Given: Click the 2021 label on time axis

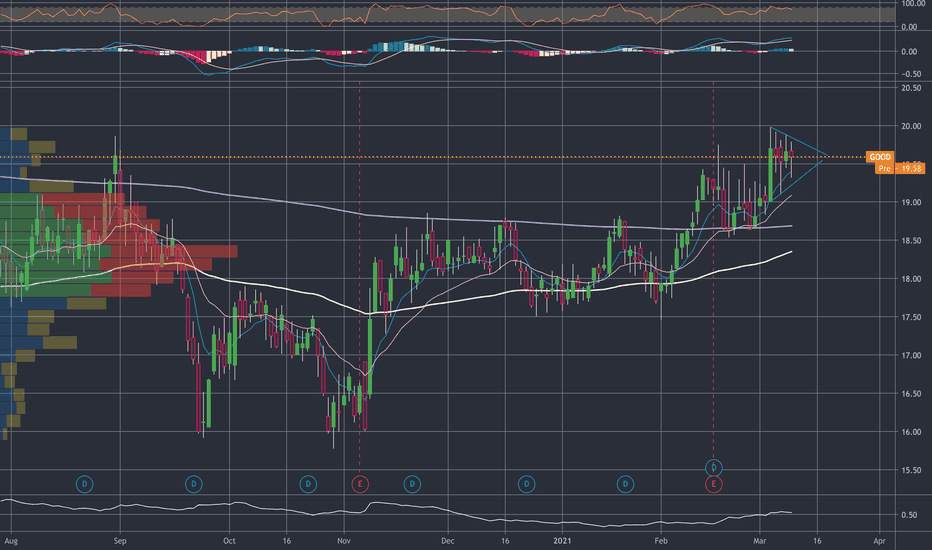Looking at the screenshot, I should point(562,541).
